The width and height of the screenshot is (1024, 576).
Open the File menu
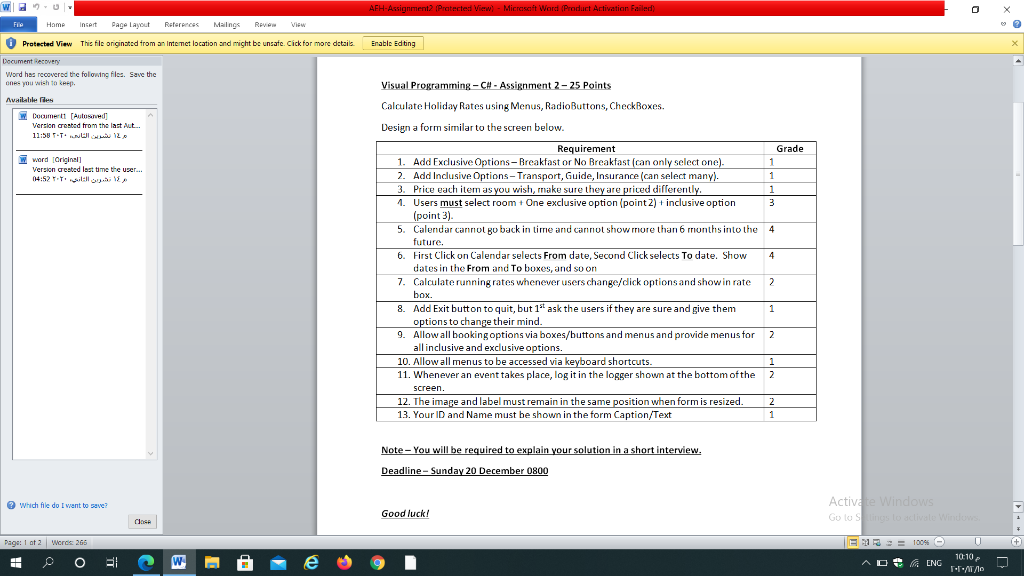tap(17, 25)
